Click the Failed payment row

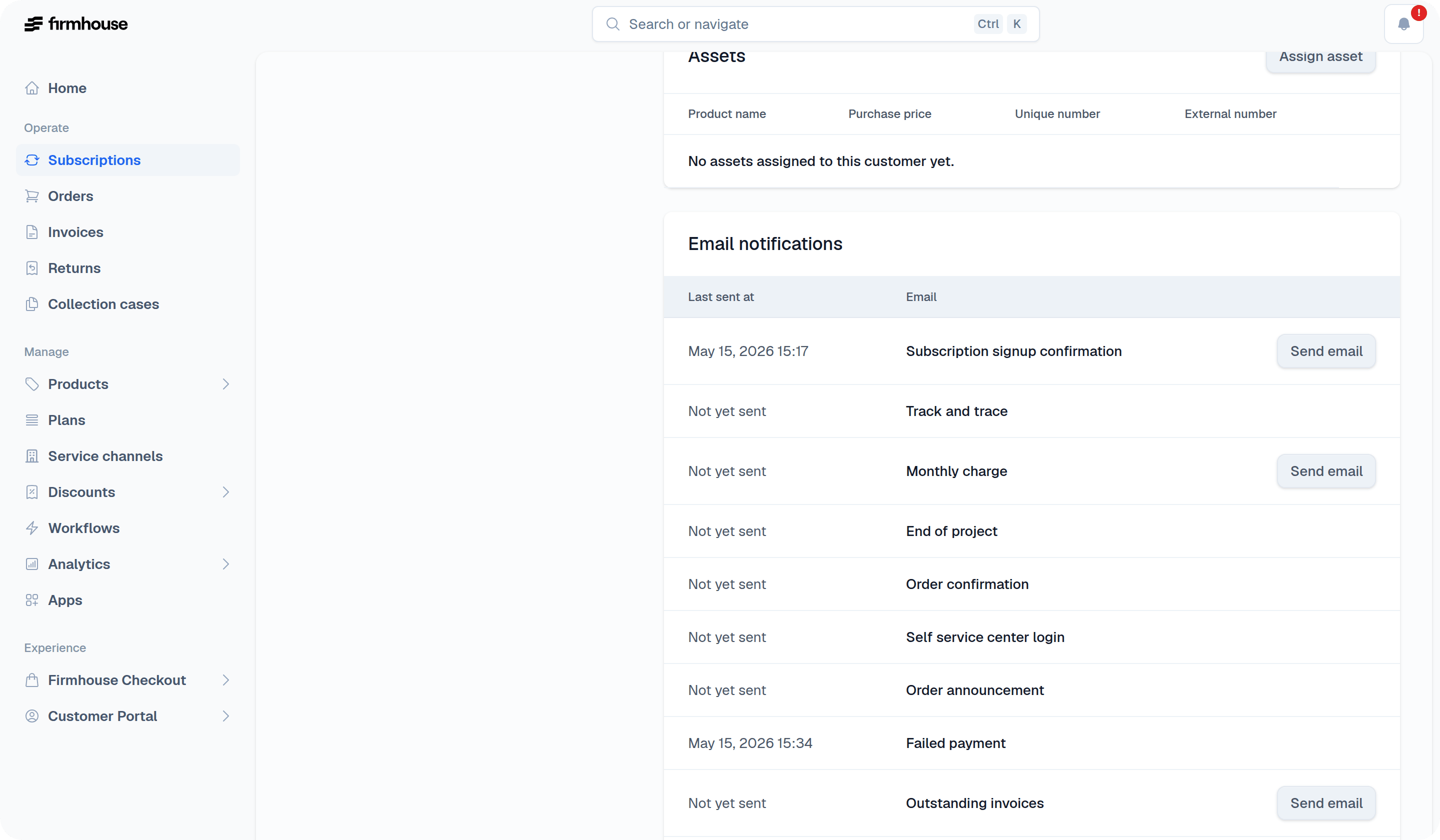click(x=1031, y=743)
